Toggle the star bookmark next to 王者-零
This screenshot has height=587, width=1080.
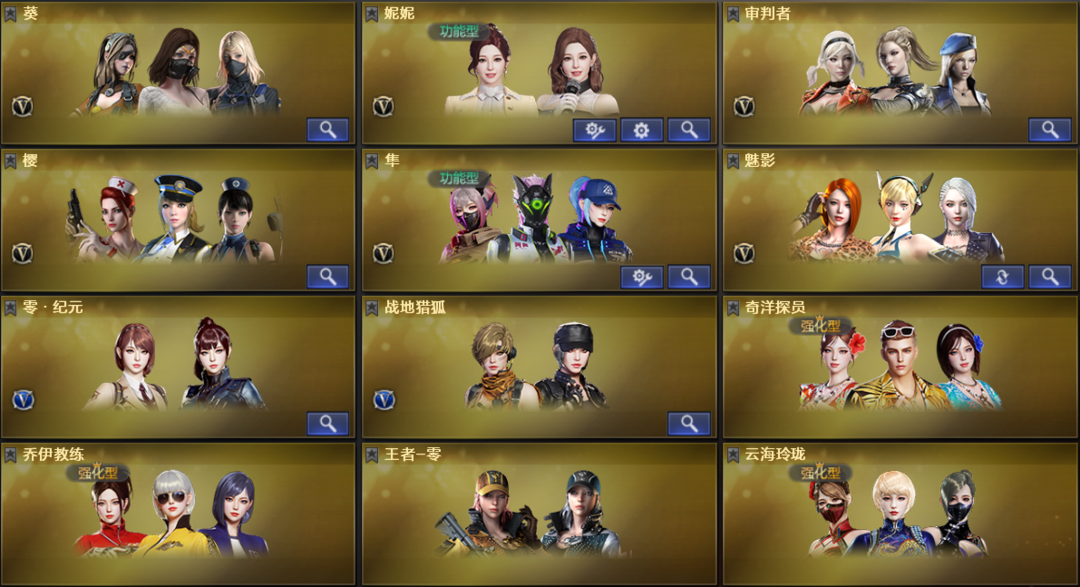click(x=372, y=455)
